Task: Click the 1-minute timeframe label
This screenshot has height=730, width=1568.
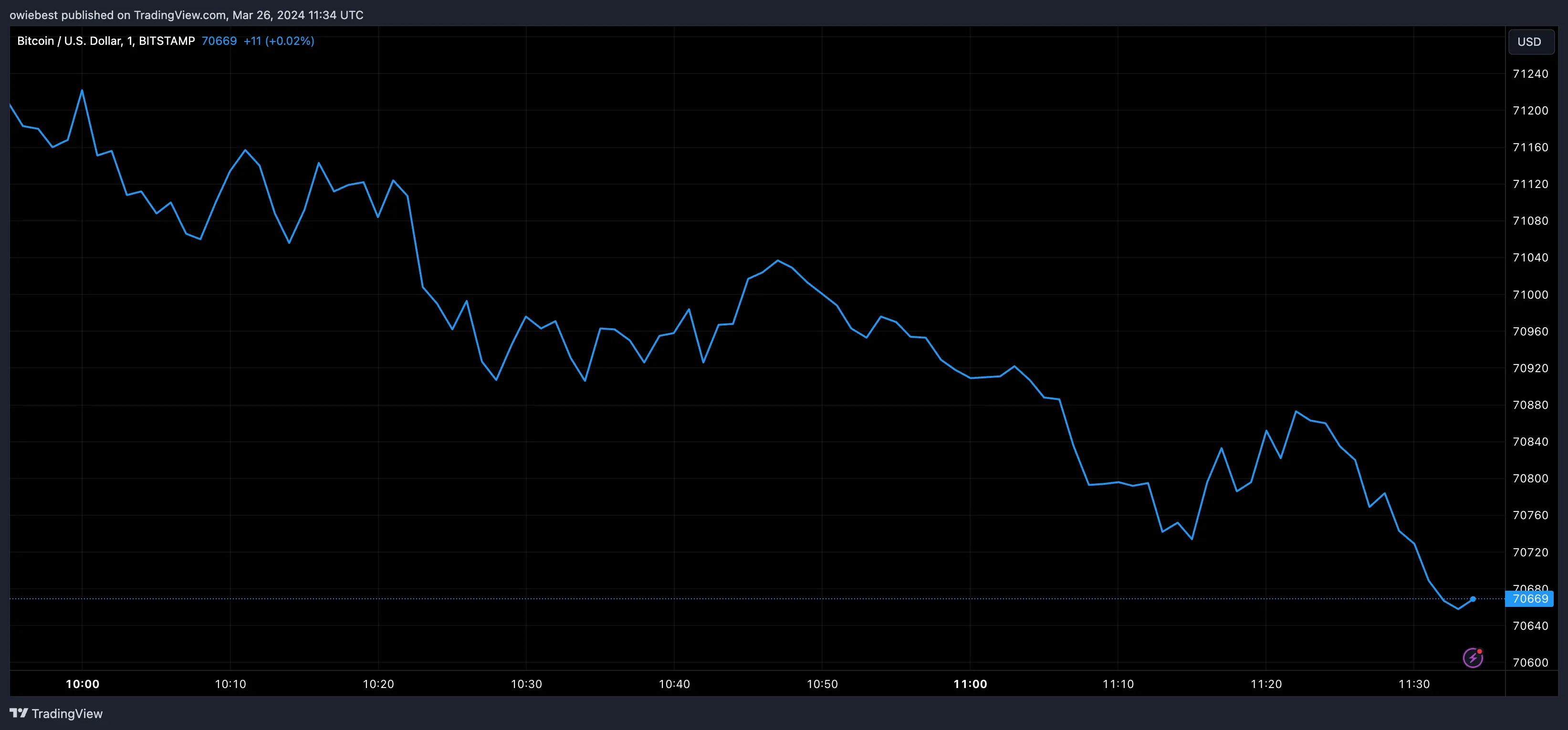Action: click(x=129, y=41)
